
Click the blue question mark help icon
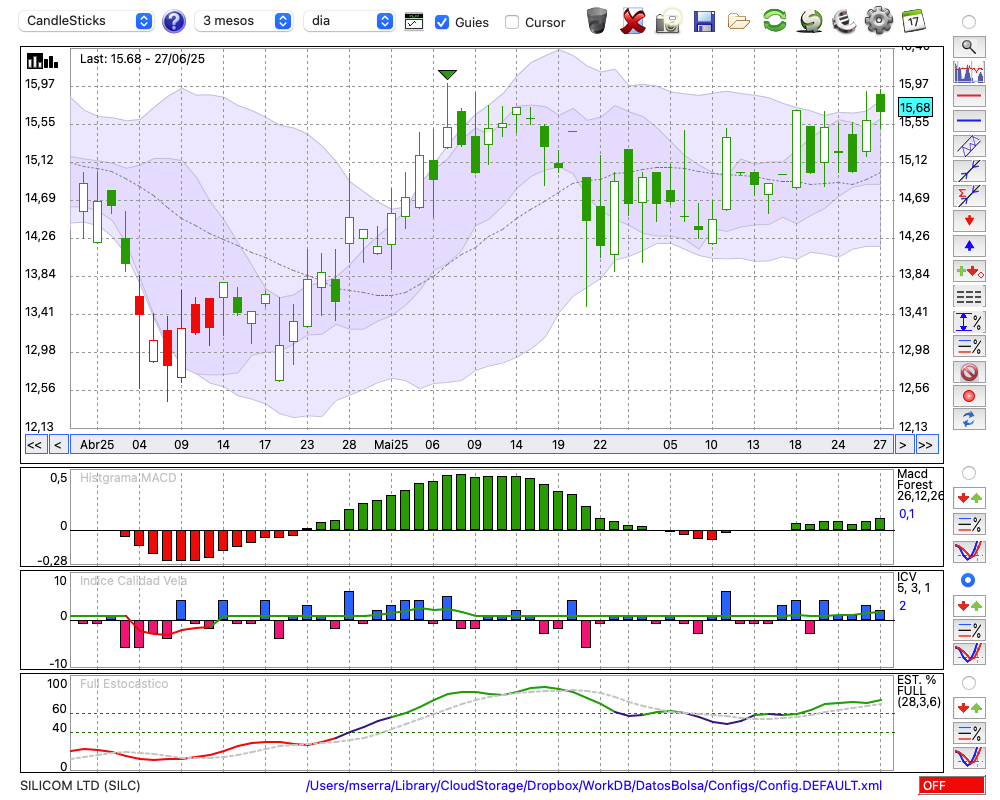tap(173, 21)
